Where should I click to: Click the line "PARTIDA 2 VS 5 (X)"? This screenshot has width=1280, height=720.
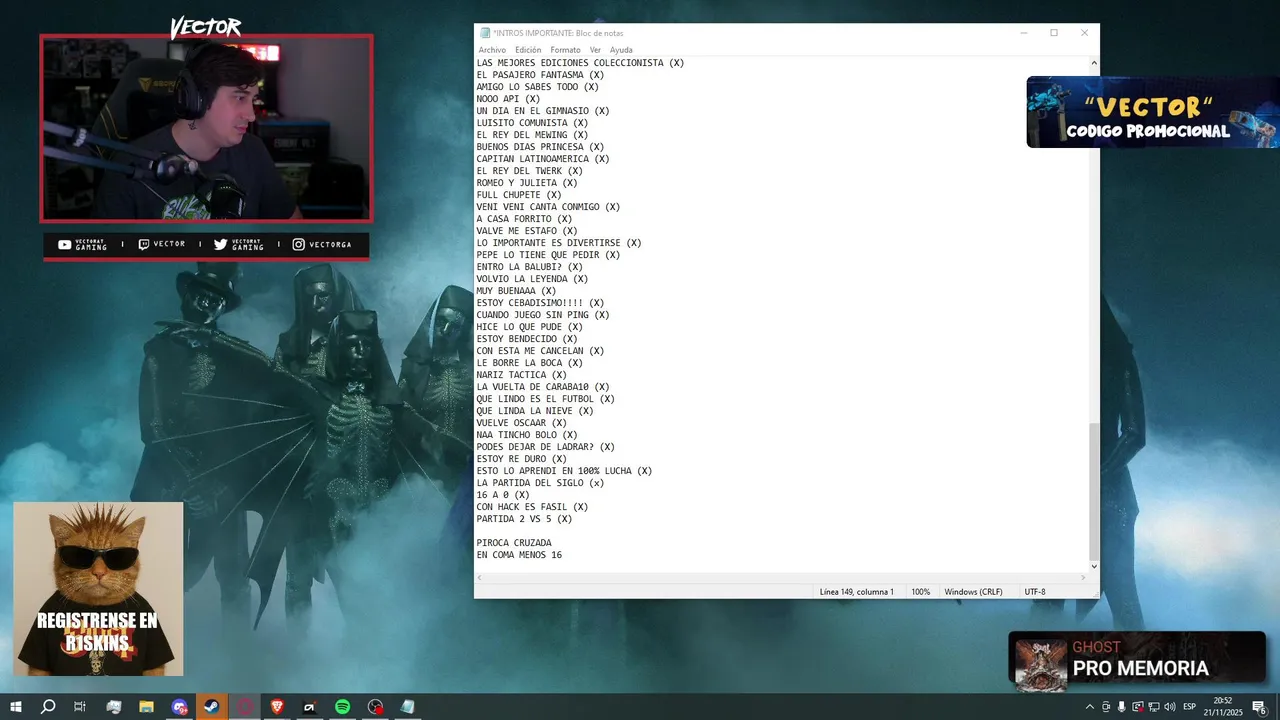(524, 519)
